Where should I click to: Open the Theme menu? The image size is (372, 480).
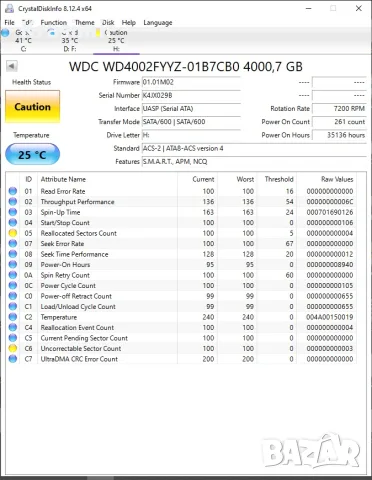[x=85, y=23]
